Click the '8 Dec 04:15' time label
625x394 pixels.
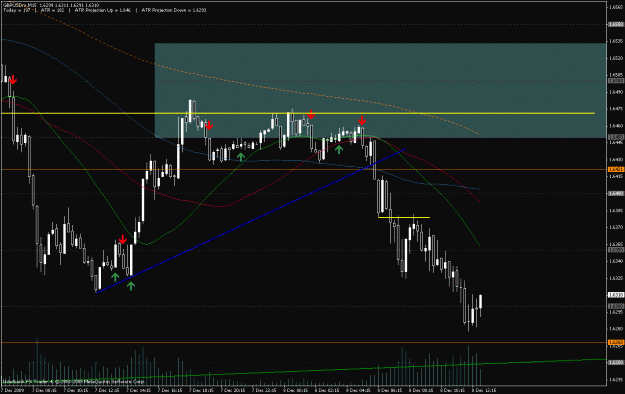point(358,390)
